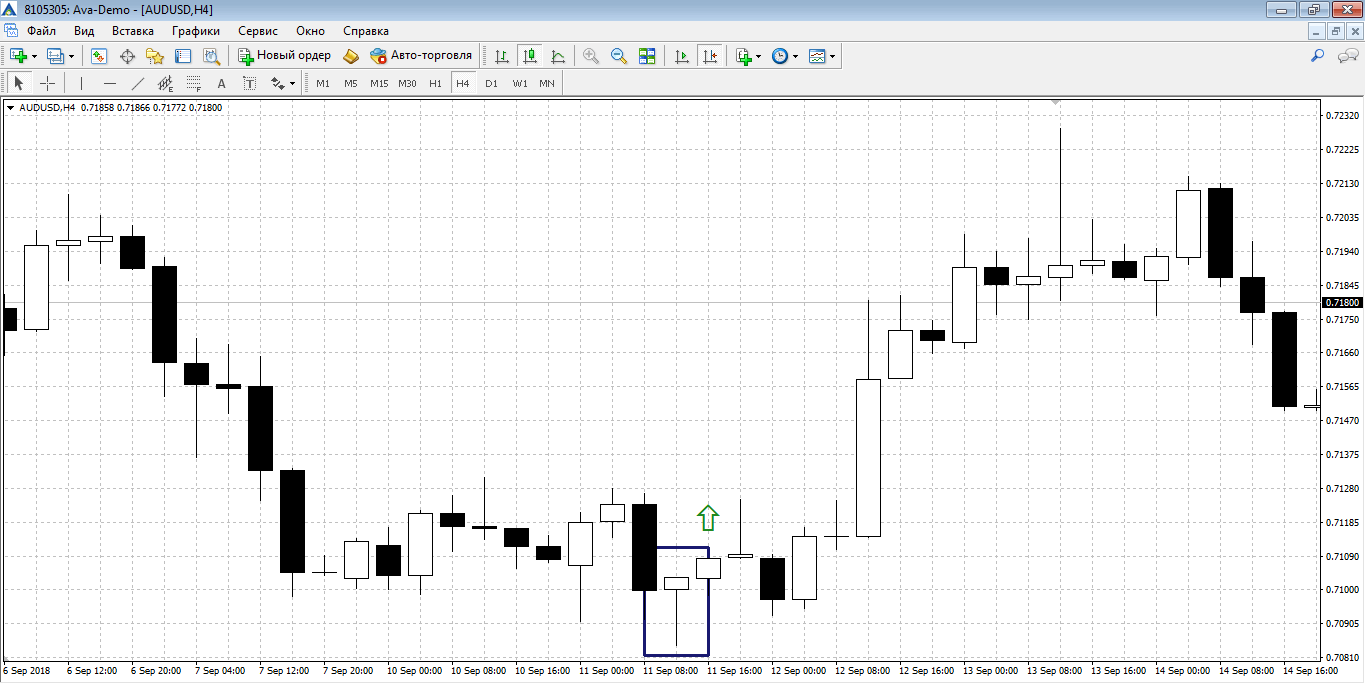
Task: Select the text label tool
Action: click(250, 83)
